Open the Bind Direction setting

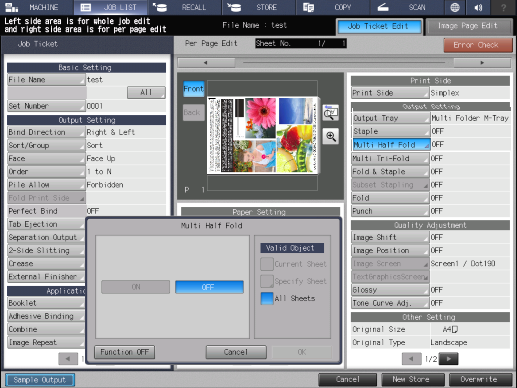click(x=46, y=132)
